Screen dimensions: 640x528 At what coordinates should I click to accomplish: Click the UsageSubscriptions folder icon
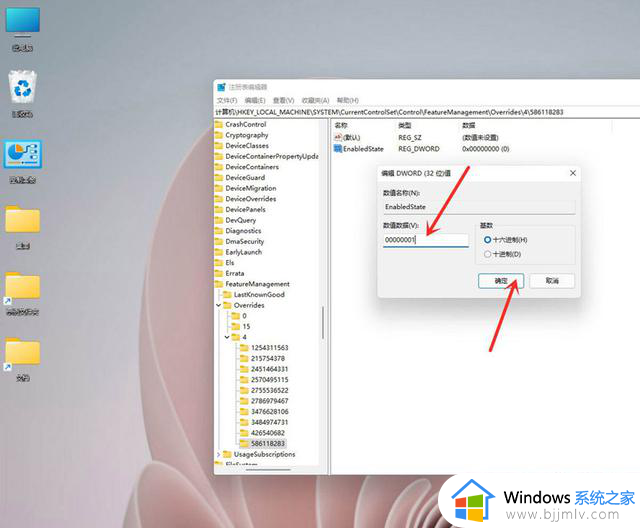(227, 454)
